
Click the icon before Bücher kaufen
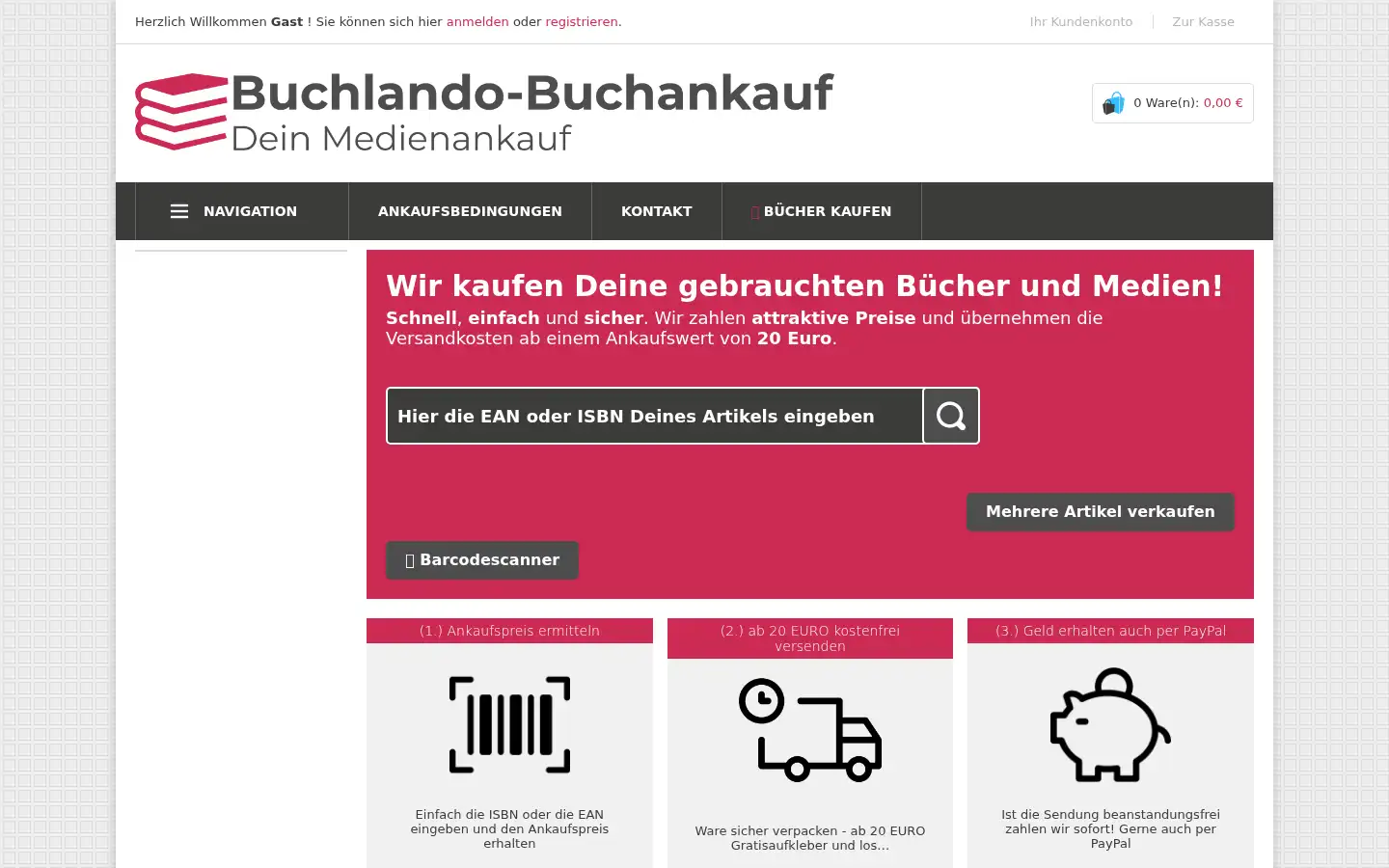(755, 212)
